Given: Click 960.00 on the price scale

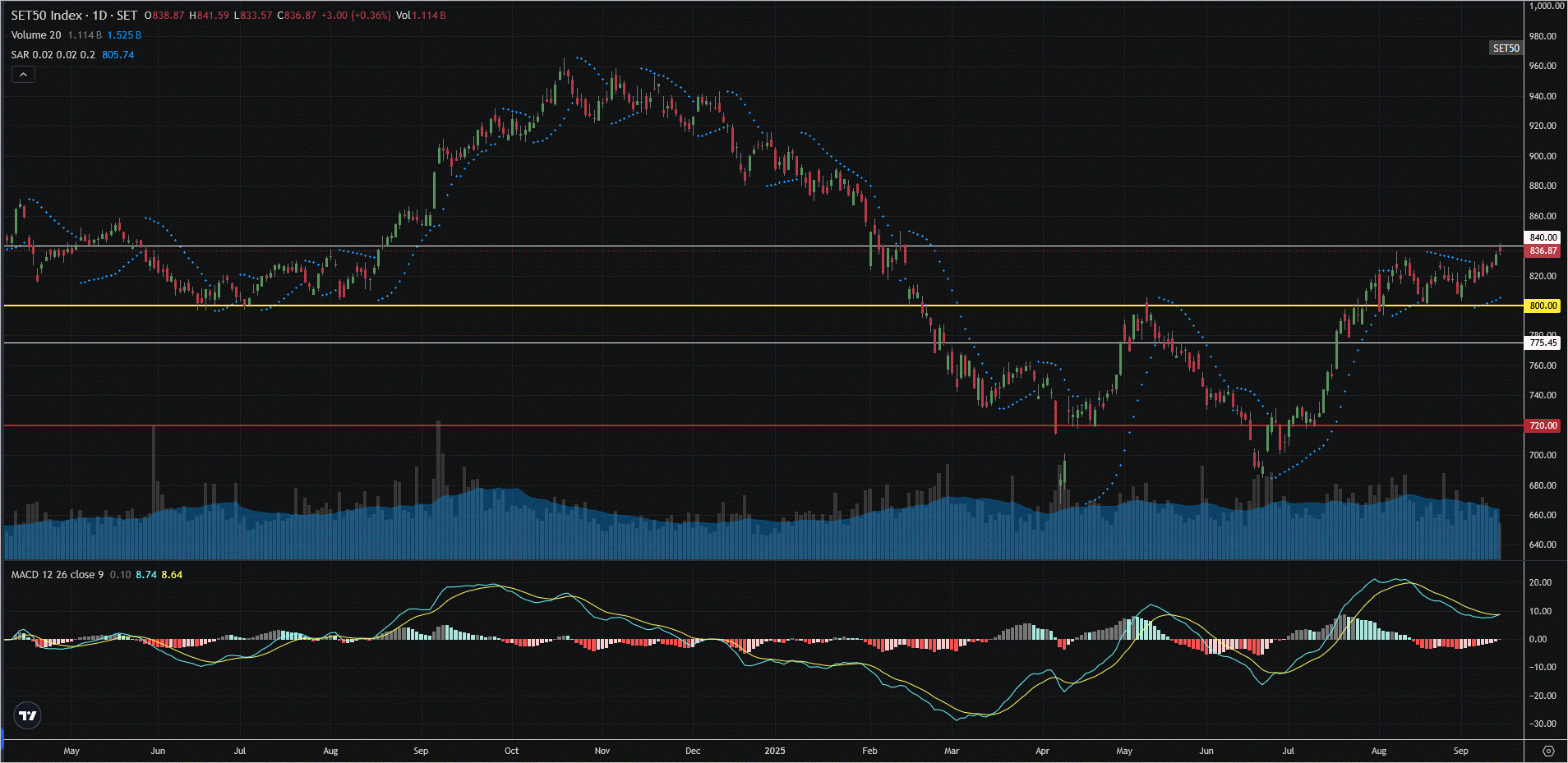Looking at the screenshot, I should click(x=1543, y=66).
